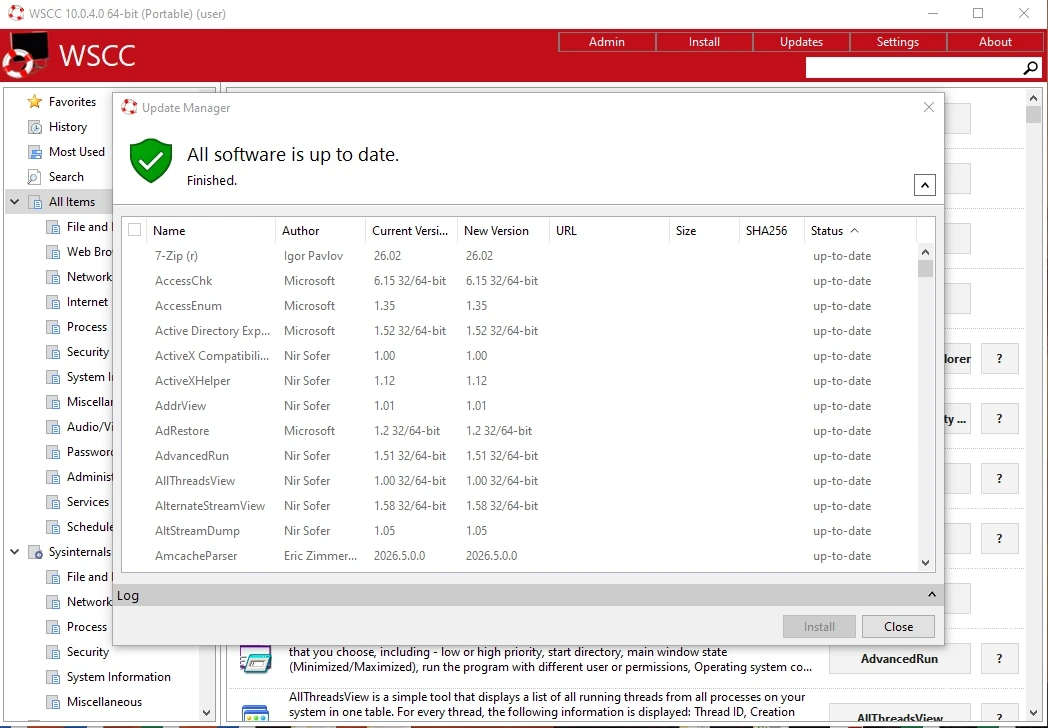Click the Favorites star icon in sidebar
The width and height of the screenshot is (1048, 728).
point(34,102)
